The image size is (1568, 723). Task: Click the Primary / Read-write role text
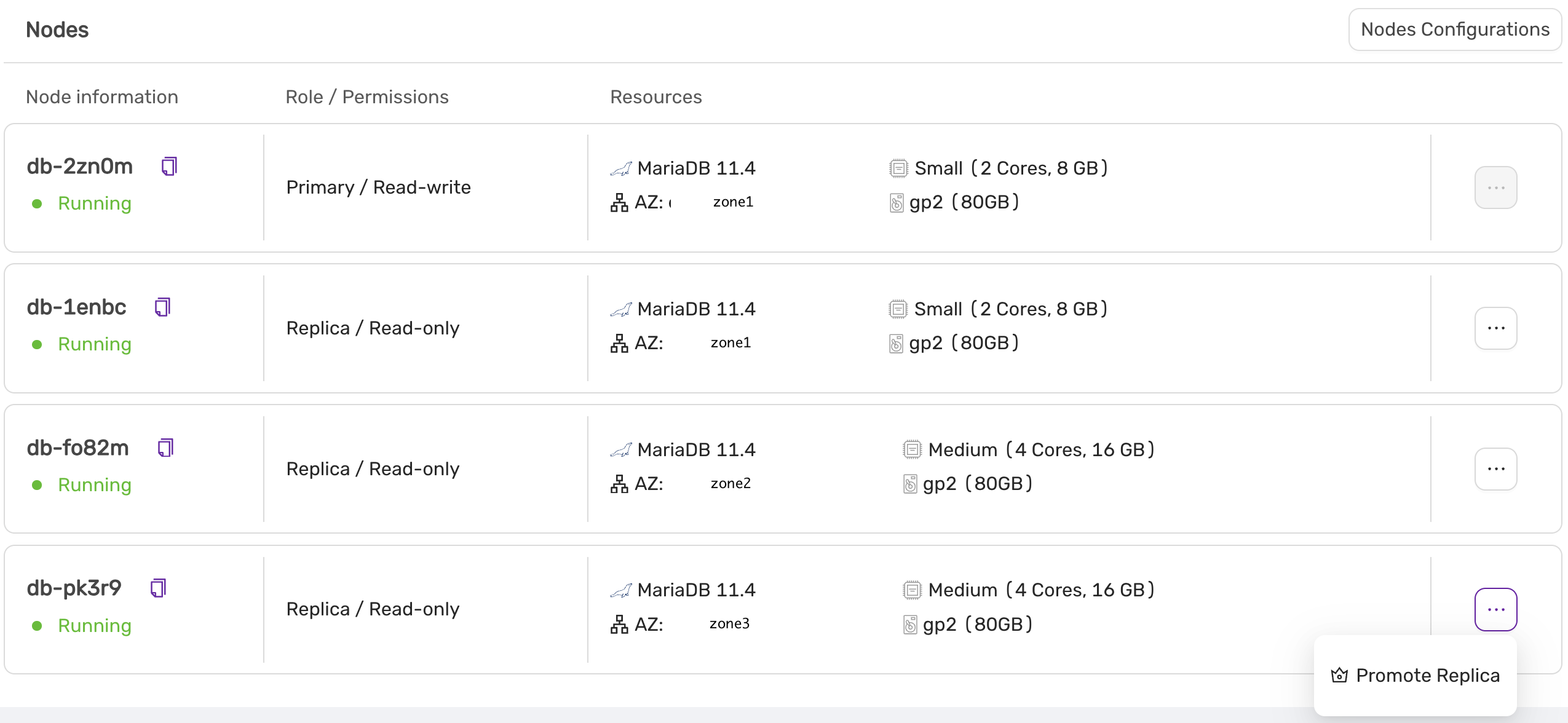click(x=379, y=188)
